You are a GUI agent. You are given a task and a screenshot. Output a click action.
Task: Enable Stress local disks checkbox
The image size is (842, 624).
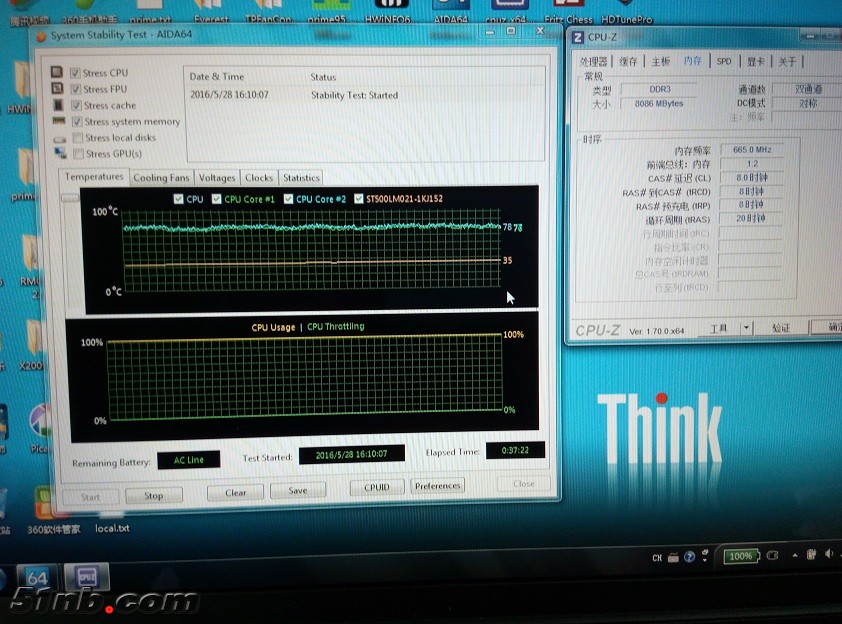77,138
